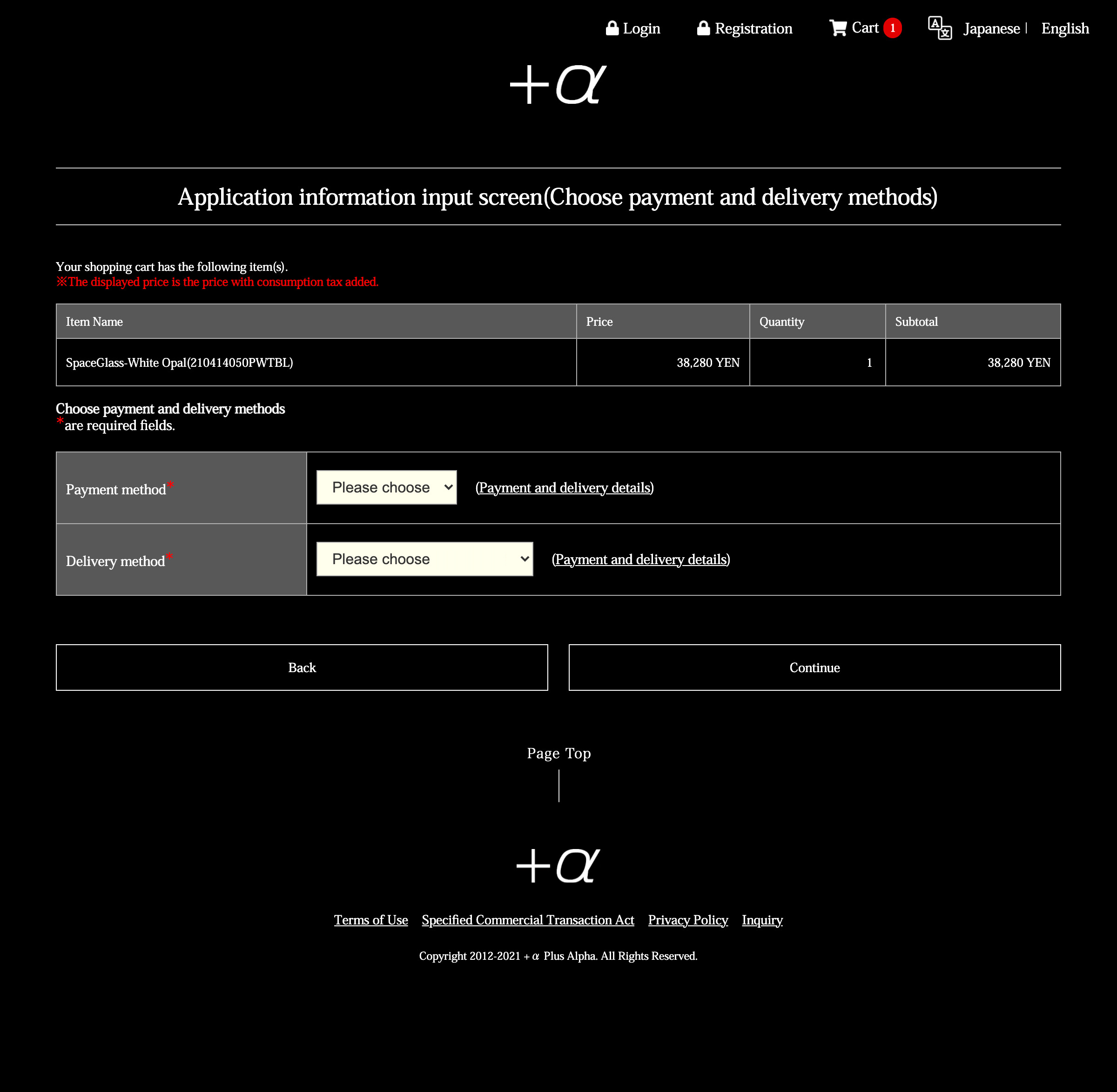Click the Subtotal column header
Image resolution: width=1117 pixels, height=1092 pixels.
coord(973,322)
